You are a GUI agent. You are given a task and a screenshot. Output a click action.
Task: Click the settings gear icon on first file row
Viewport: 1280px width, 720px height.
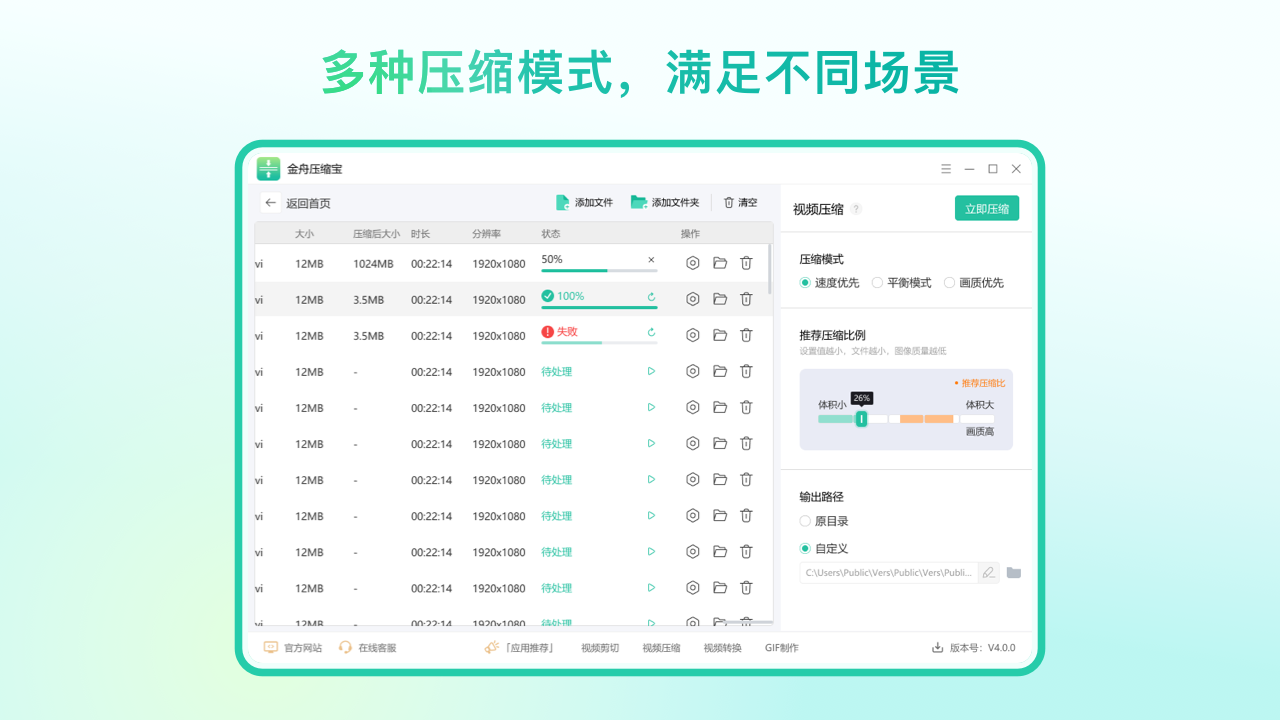[x=693, y=263]
